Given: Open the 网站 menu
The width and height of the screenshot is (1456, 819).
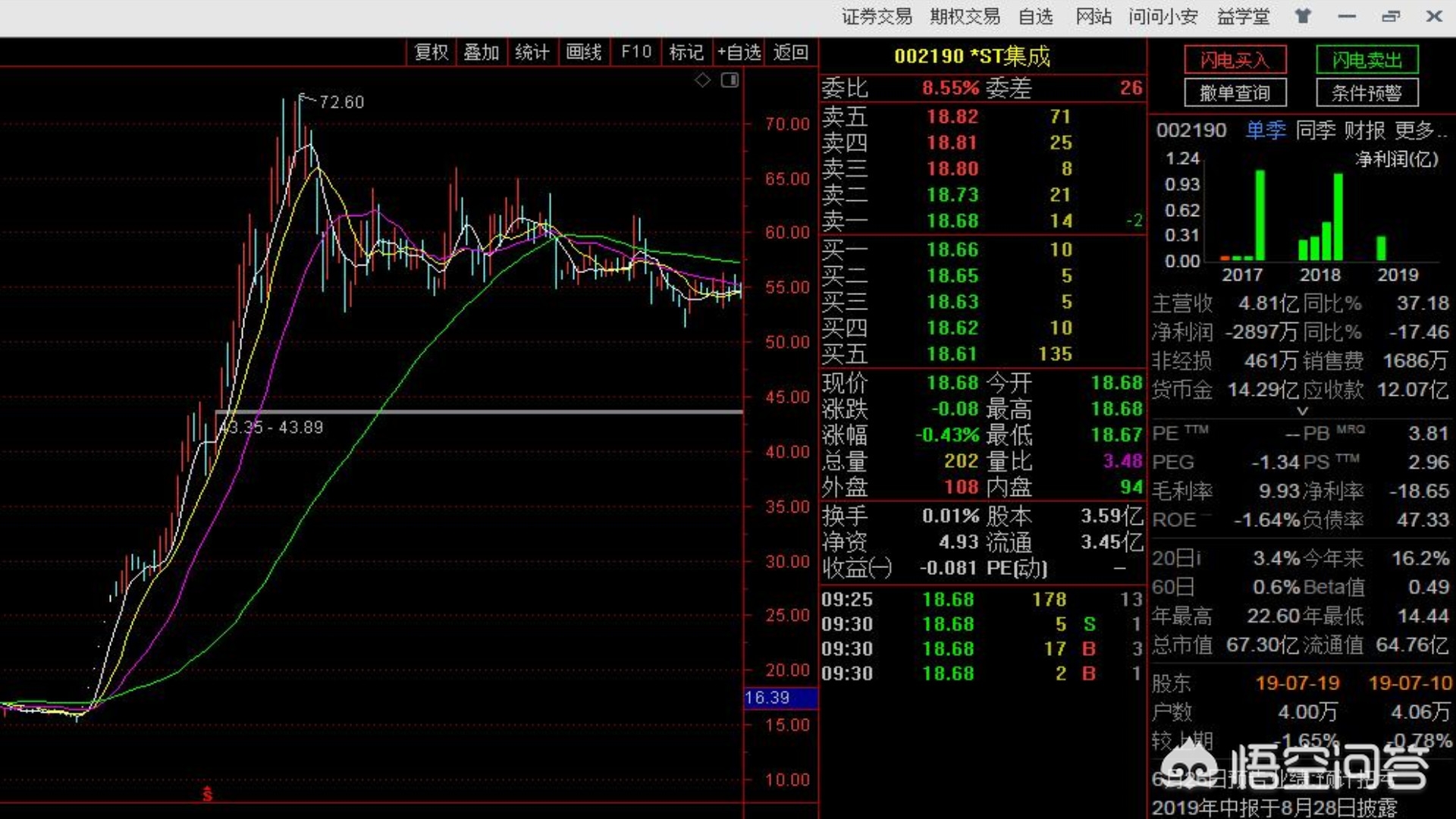Looking at the screenshot, I should click(1093, 17).
